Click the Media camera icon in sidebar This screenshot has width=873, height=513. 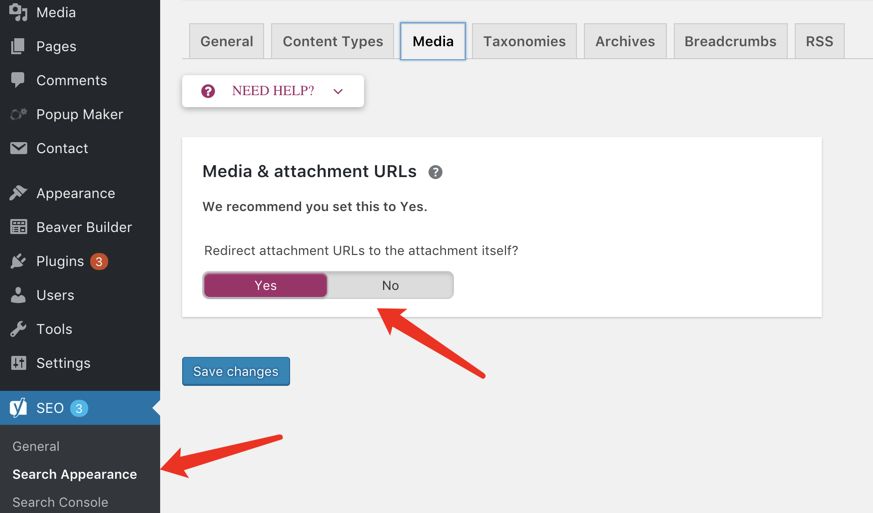18,13
